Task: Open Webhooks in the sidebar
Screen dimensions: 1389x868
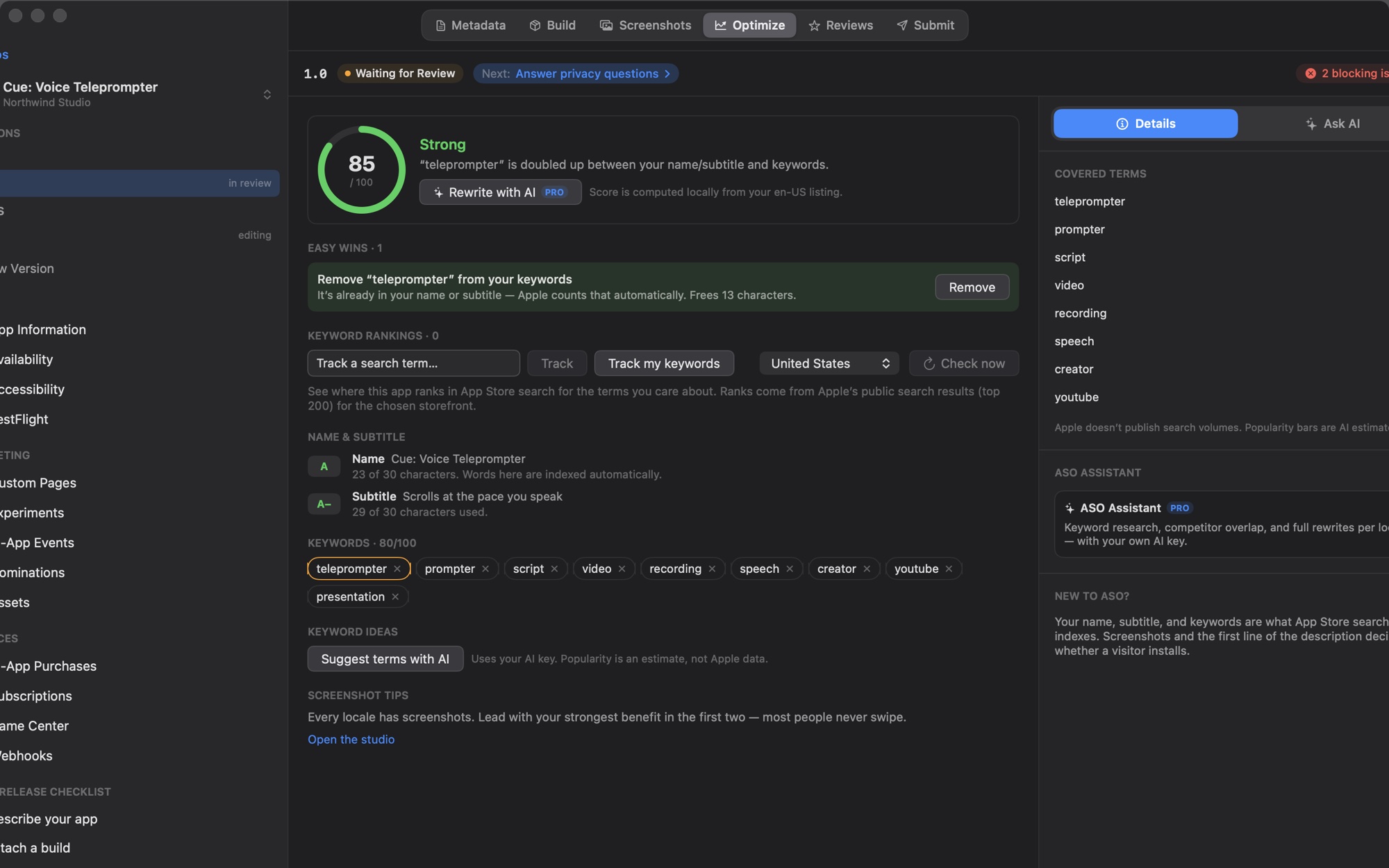Action: pos(26,756)
